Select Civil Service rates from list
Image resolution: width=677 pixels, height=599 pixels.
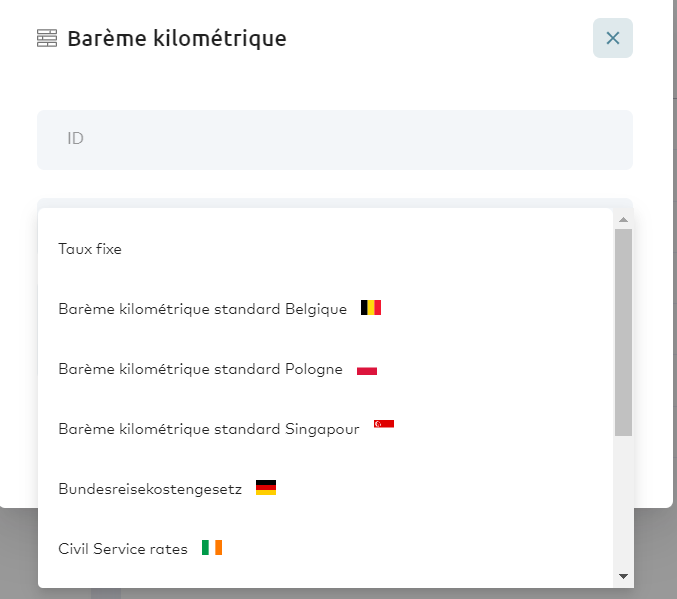click(123, 549)
